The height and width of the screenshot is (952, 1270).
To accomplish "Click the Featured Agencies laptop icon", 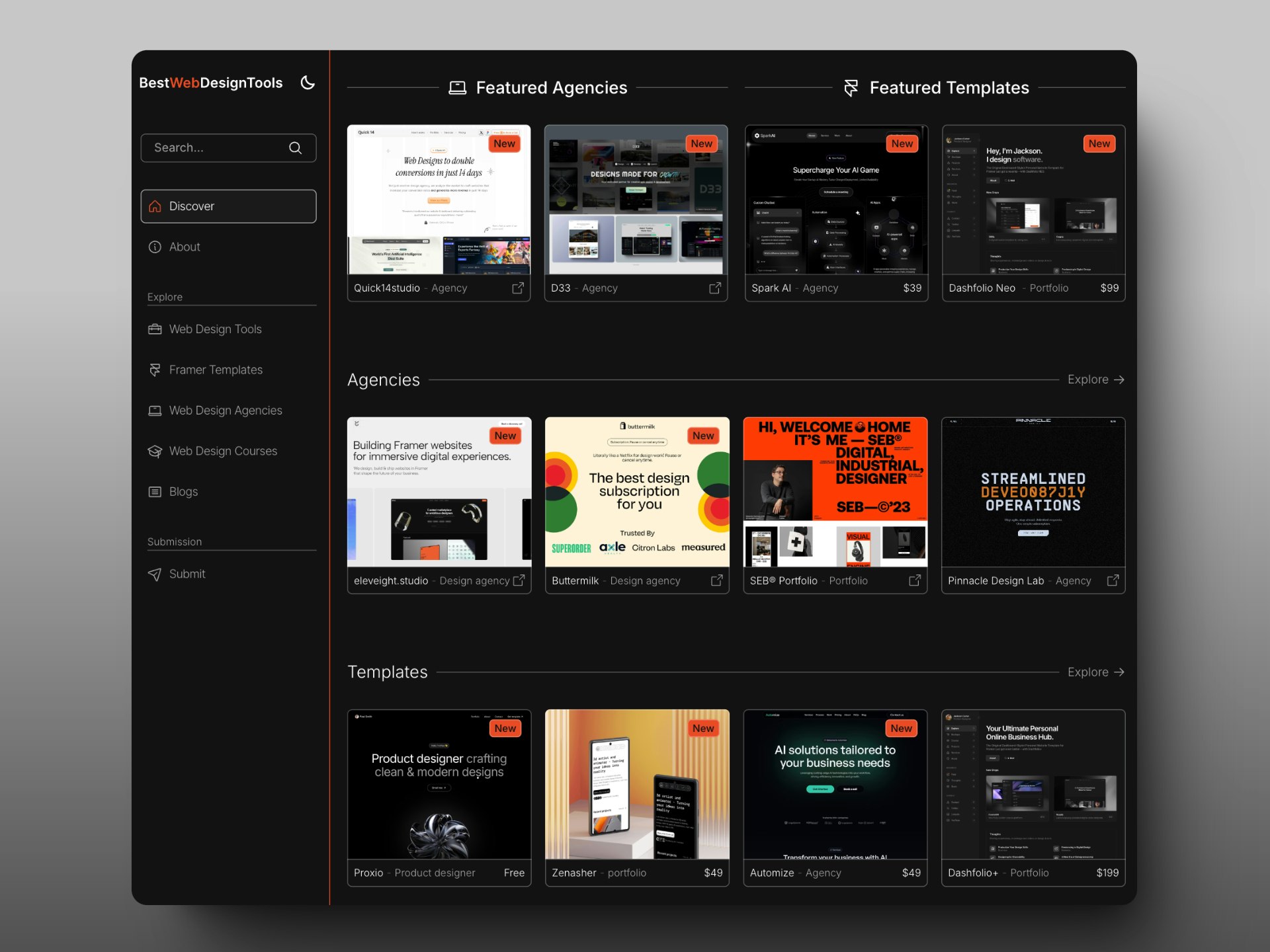I will point(457,88).
